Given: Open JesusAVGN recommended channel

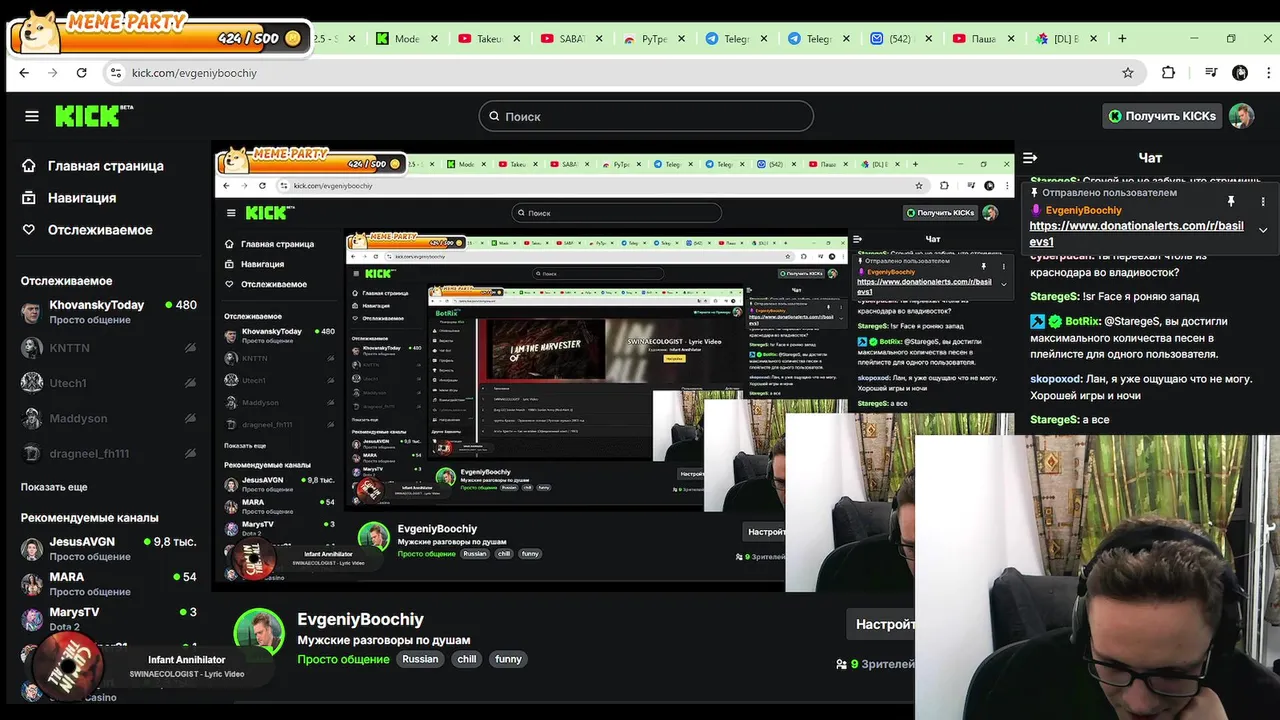Looking at the screenshot, I should click(x=108, y=548).
